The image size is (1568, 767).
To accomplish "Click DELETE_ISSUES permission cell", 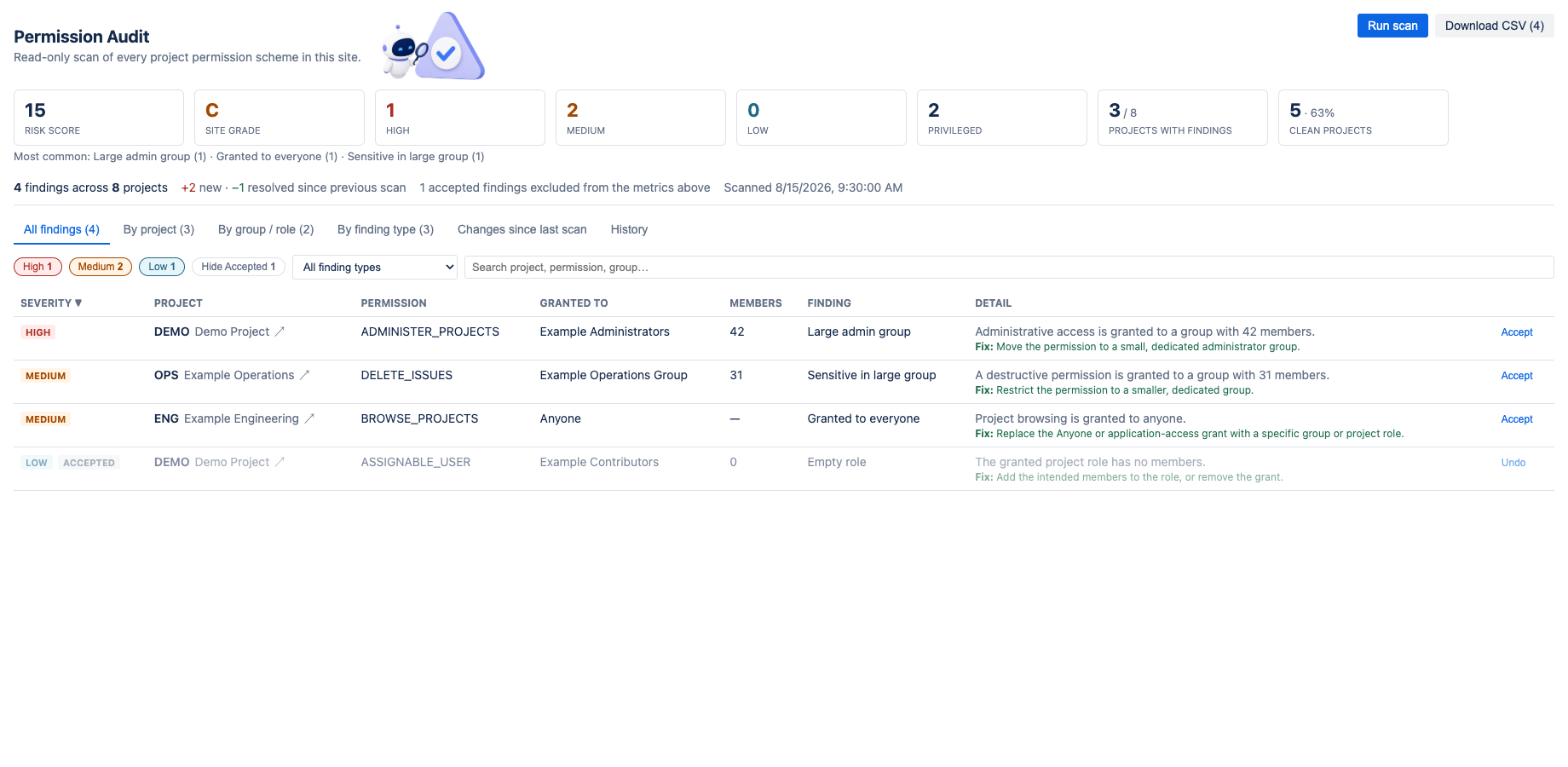I will 406,375.
